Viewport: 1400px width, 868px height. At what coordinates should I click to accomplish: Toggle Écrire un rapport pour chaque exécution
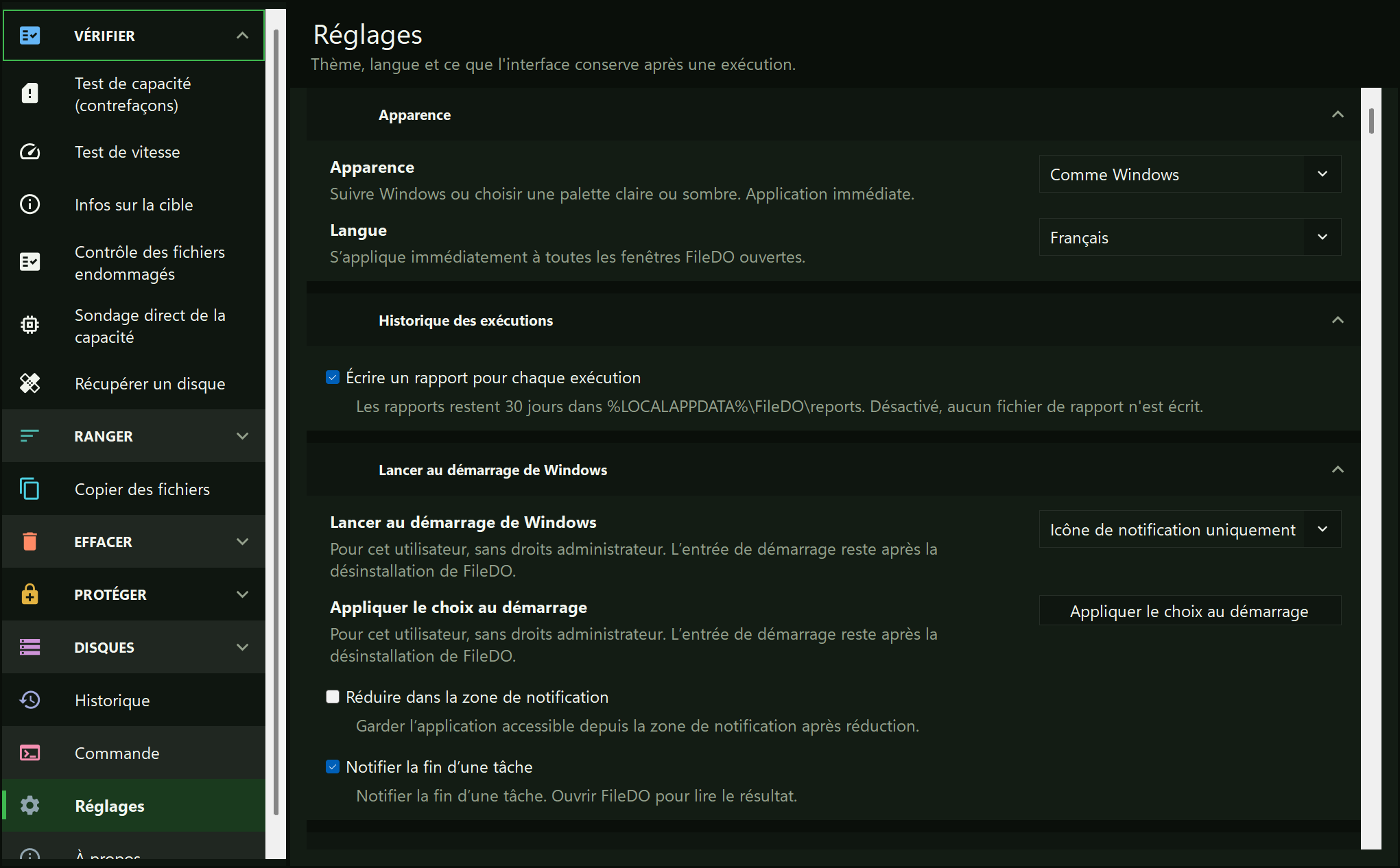(333, 378)
